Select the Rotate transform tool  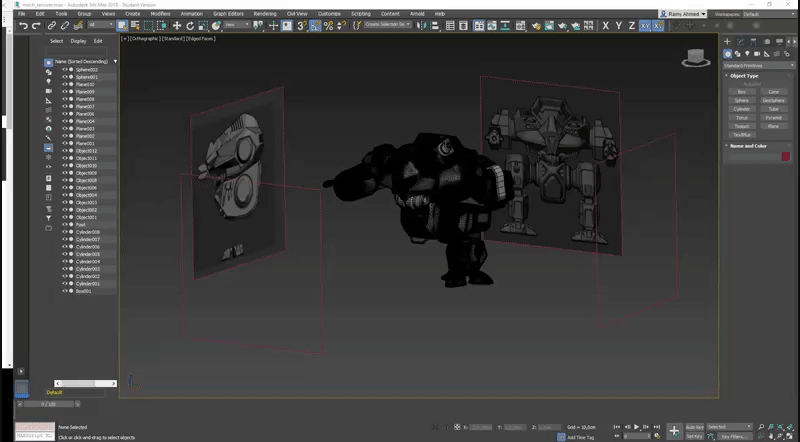[x=191, y=25]
